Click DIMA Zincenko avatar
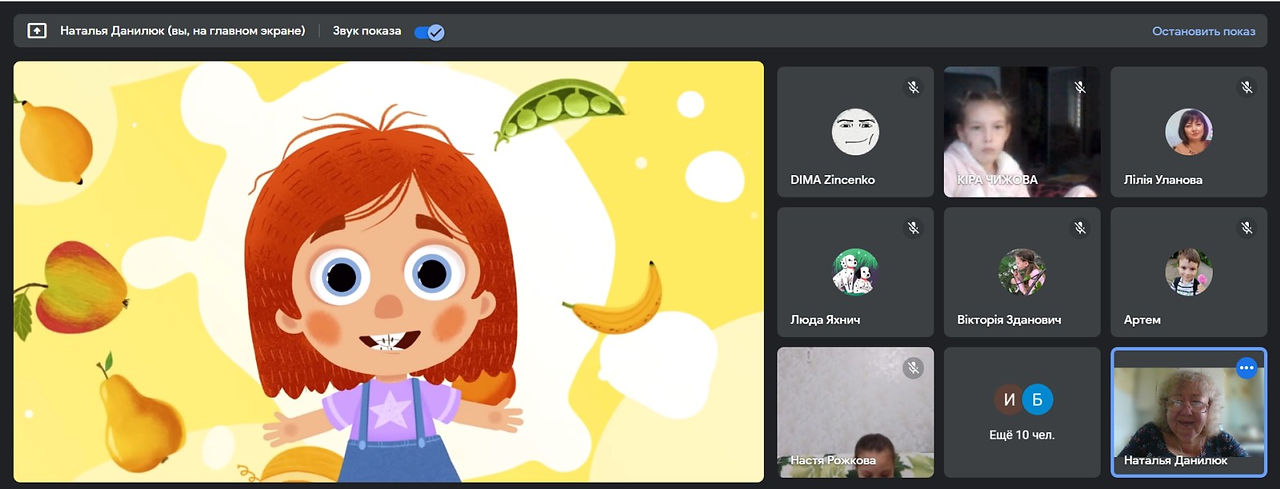The width and height of the screenshot is (1280, 489). (855, 132)
